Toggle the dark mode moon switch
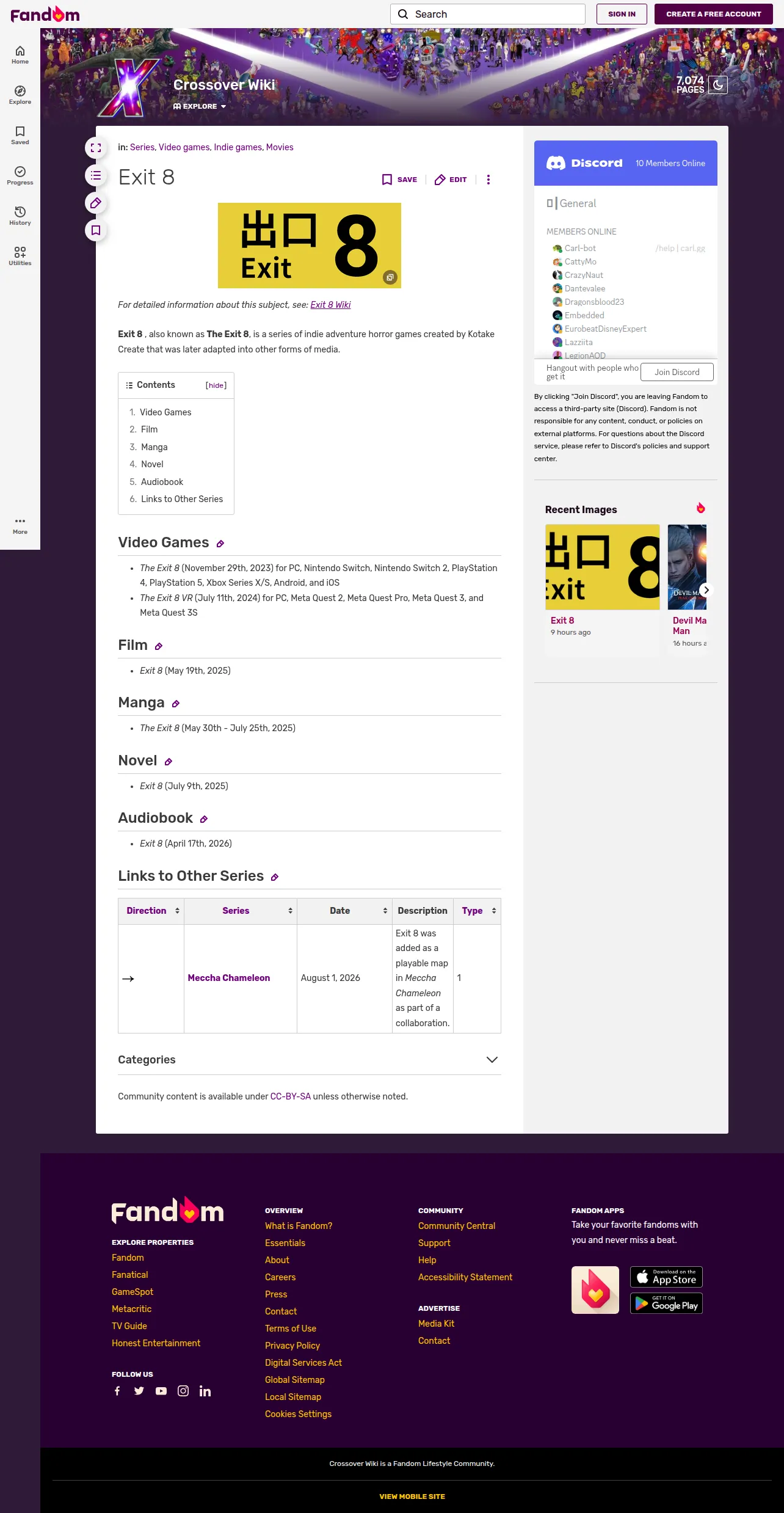 point(718,85)
